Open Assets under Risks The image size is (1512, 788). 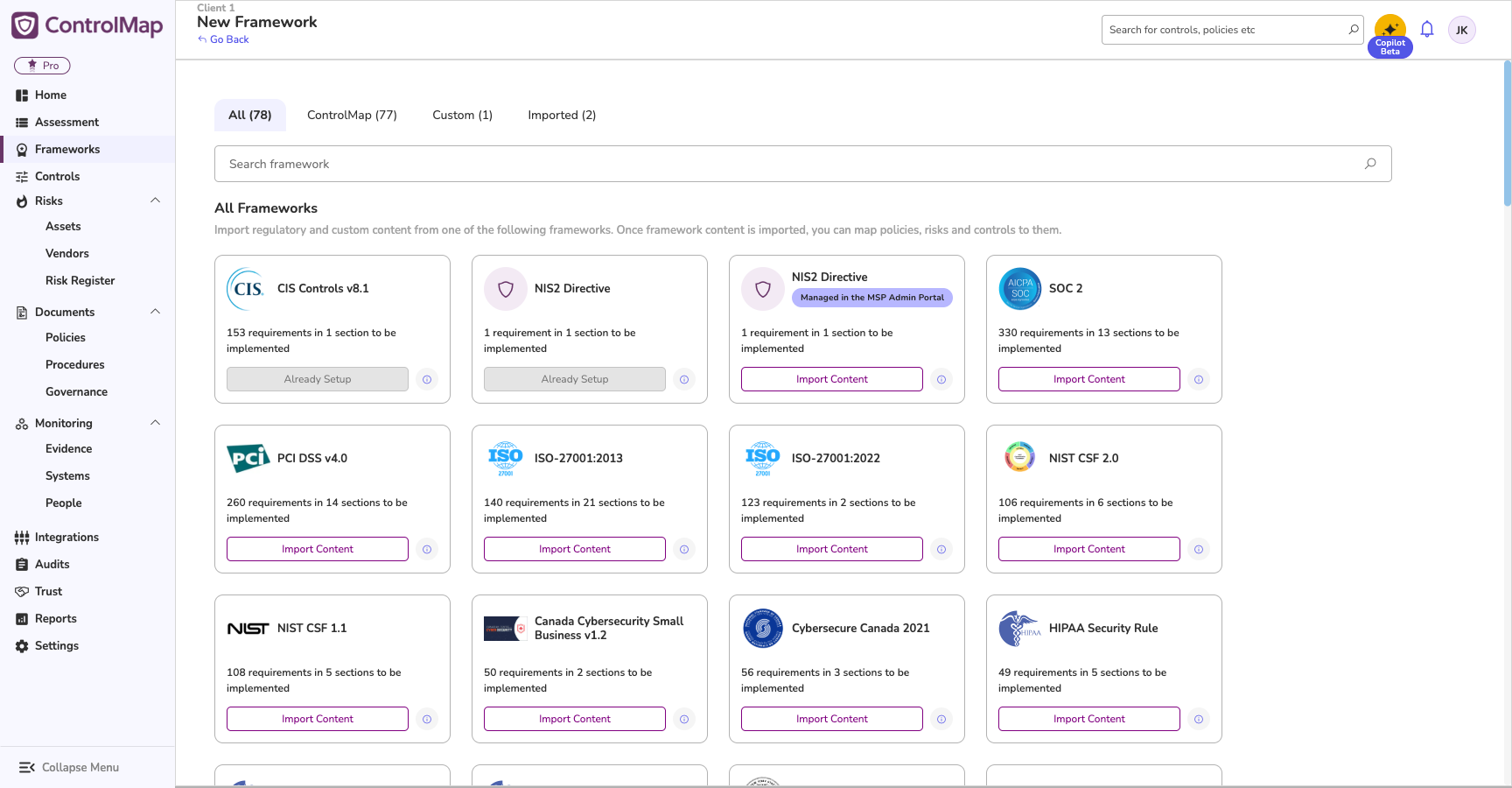pos(63,226)
